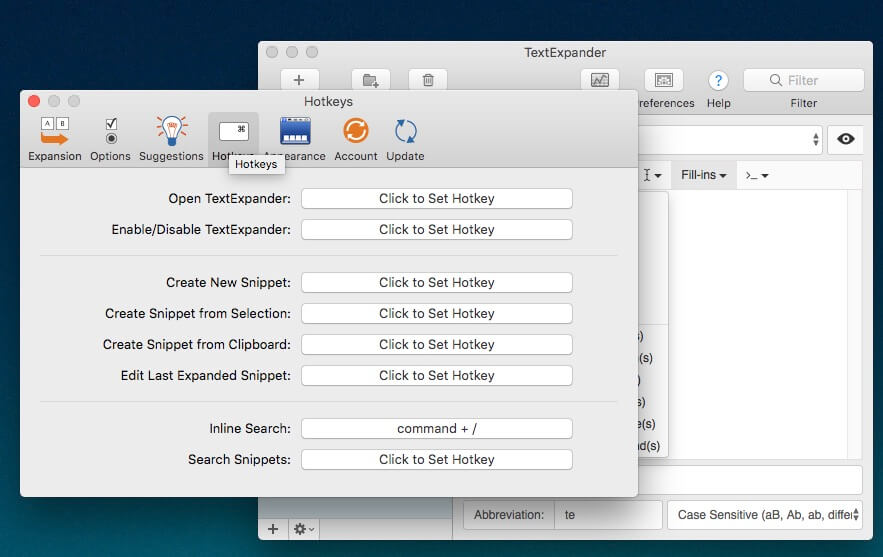This screenshot has width=883, height=557.
Task: Open the gear action menu
Action: click(303, 529)
